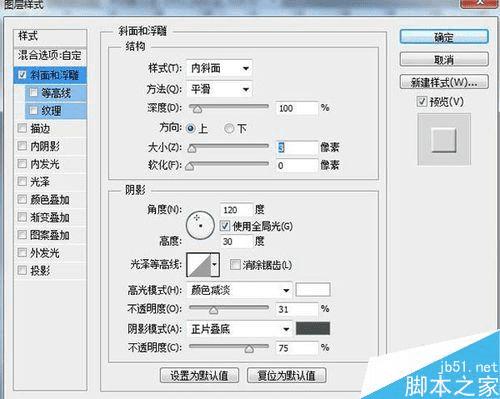Select the 下 (Down) direction radio button
Screen dimensions: 500x399
(x=229, y=128)
